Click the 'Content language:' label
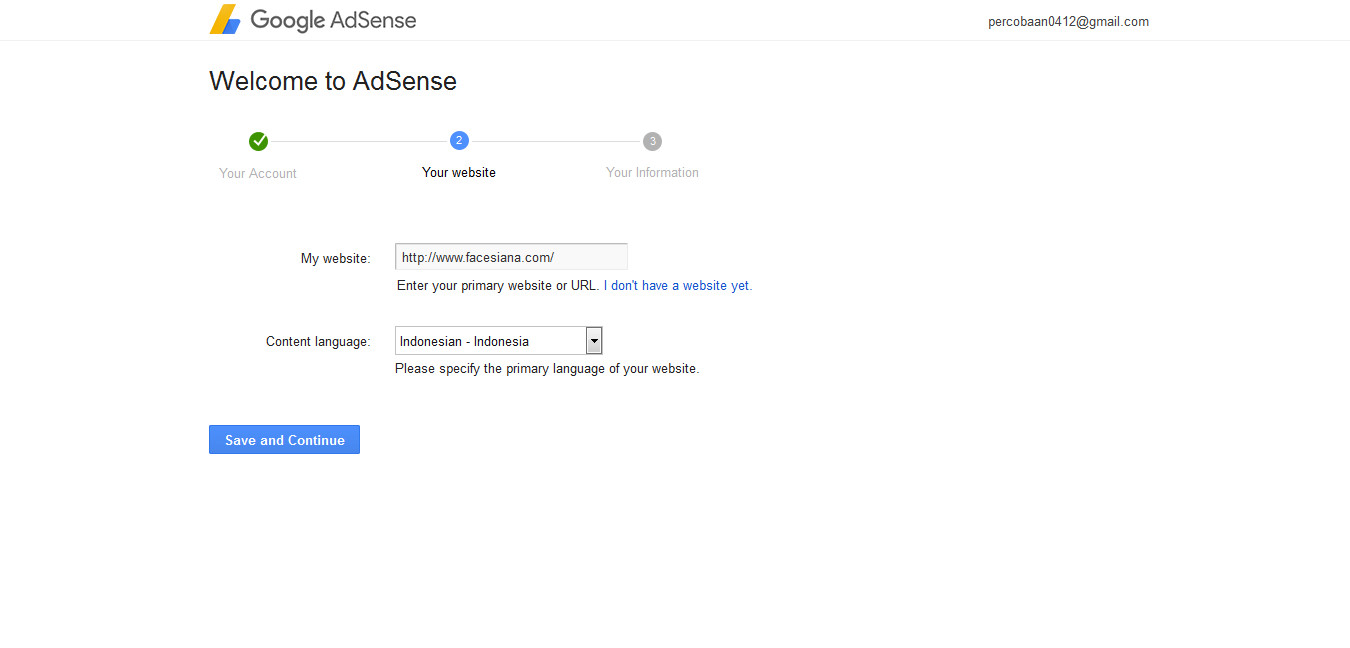The width and height of the screenshot is (1350, 648). click(x=318, y=341)
